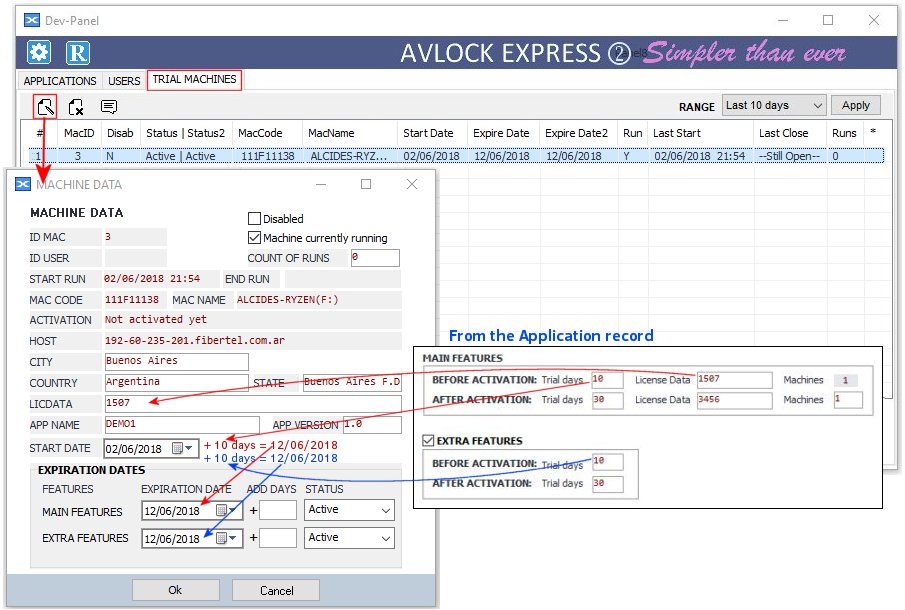Click ACTIVATION value 'Not activated yet'

click(x=156, y=319)
